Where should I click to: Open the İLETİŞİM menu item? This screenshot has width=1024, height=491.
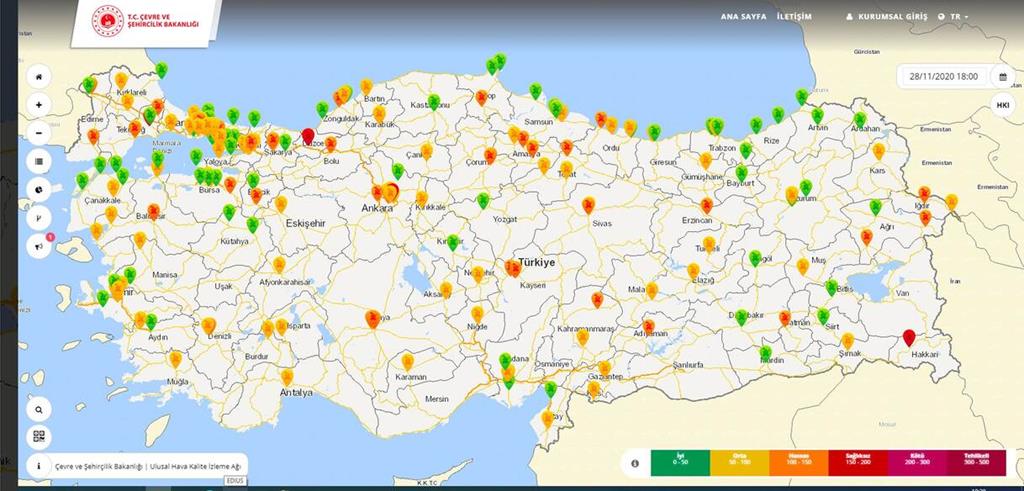pos(794,17)
